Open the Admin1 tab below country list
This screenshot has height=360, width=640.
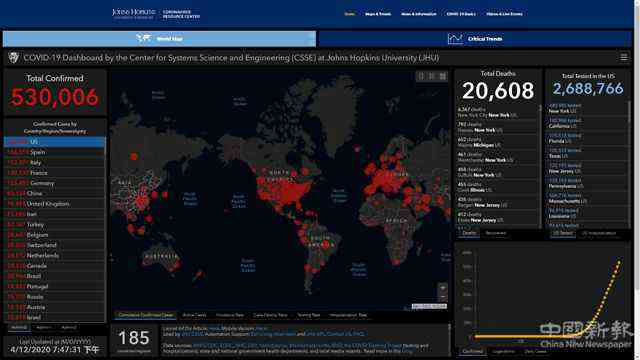pyautogui.click(x=44, y=327)
